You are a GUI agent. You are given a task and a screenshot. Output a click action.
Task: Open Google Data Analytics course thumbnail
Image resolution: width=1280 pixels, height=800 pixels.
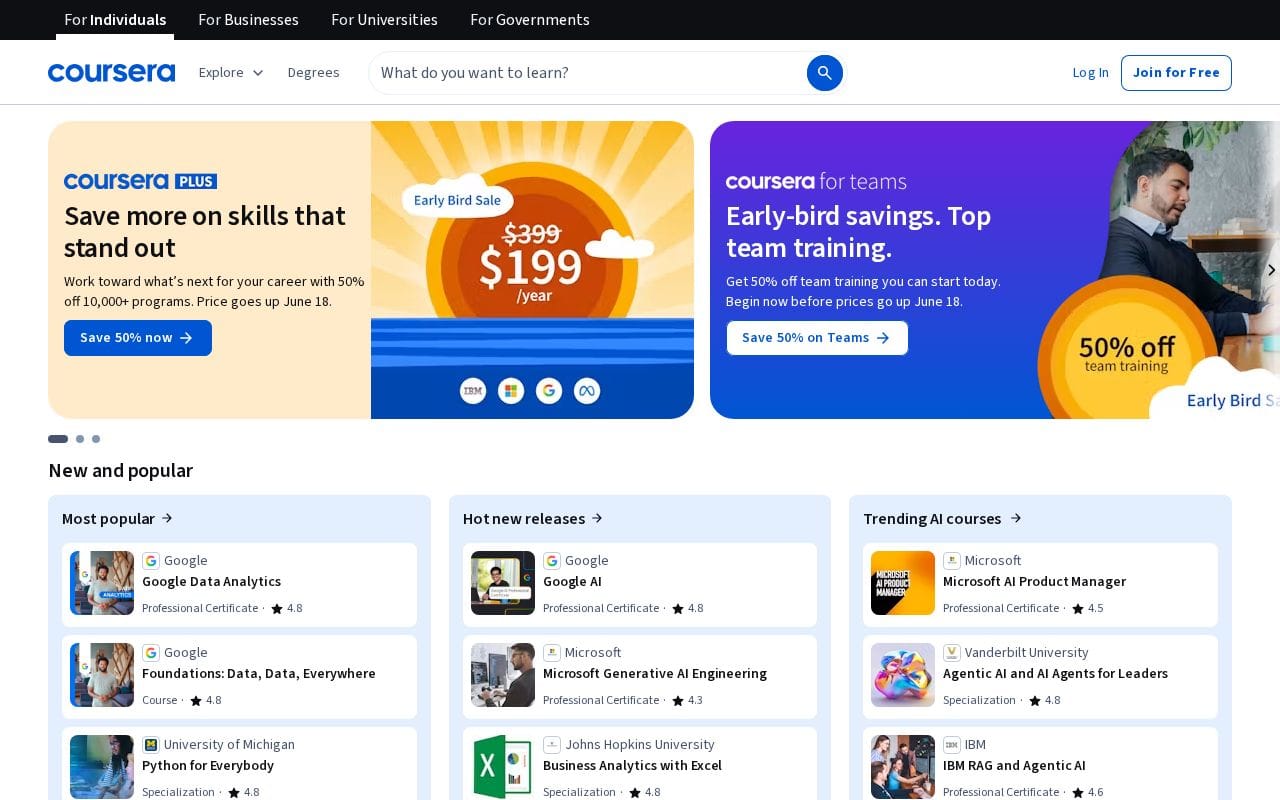click(x=102, y=583)
